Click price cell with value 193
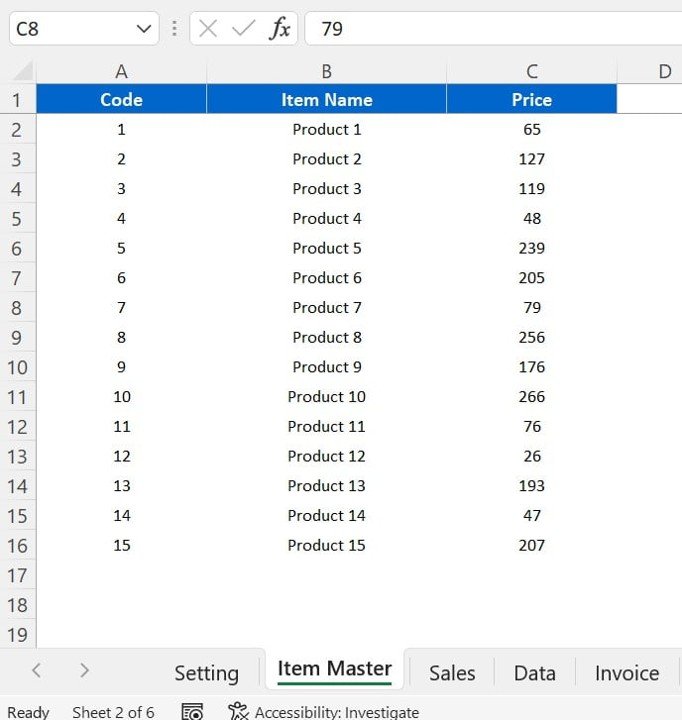This screenshot has width=682, height=720. pos(532,486)
